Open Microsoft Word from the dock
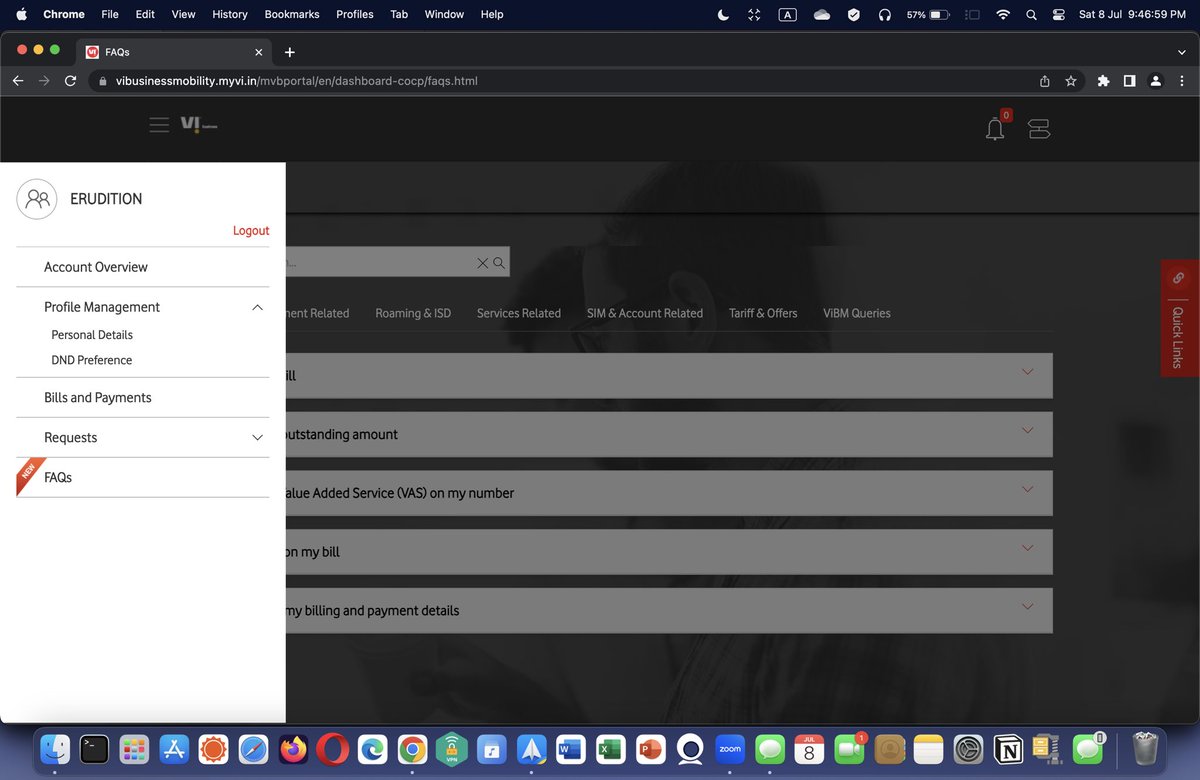The image size is (1200, 780). tap(571, 749)
